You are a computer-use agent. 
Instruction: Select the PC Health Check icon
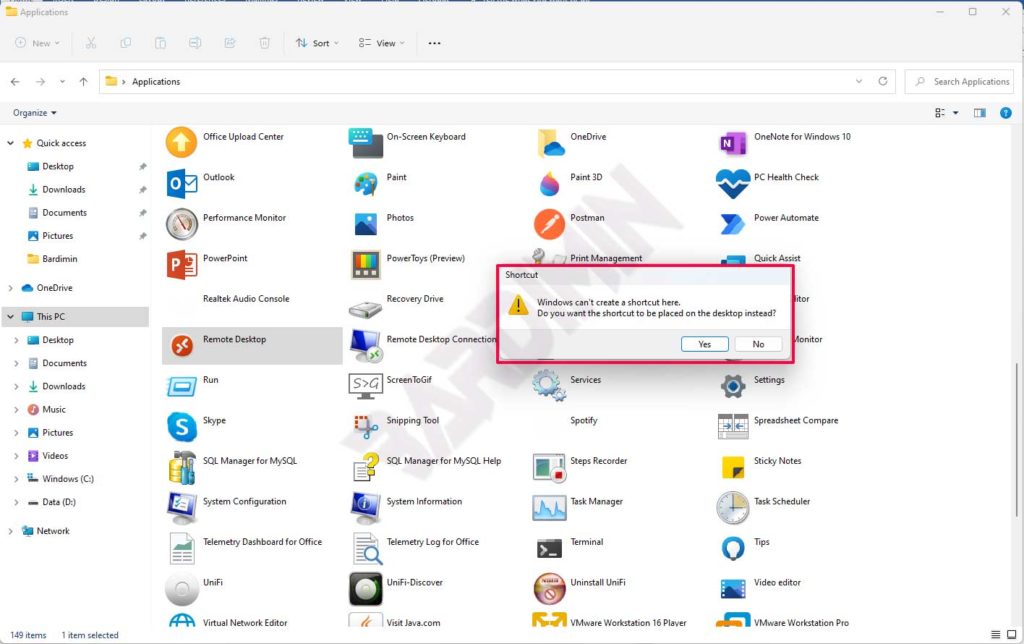coord(733,184)
